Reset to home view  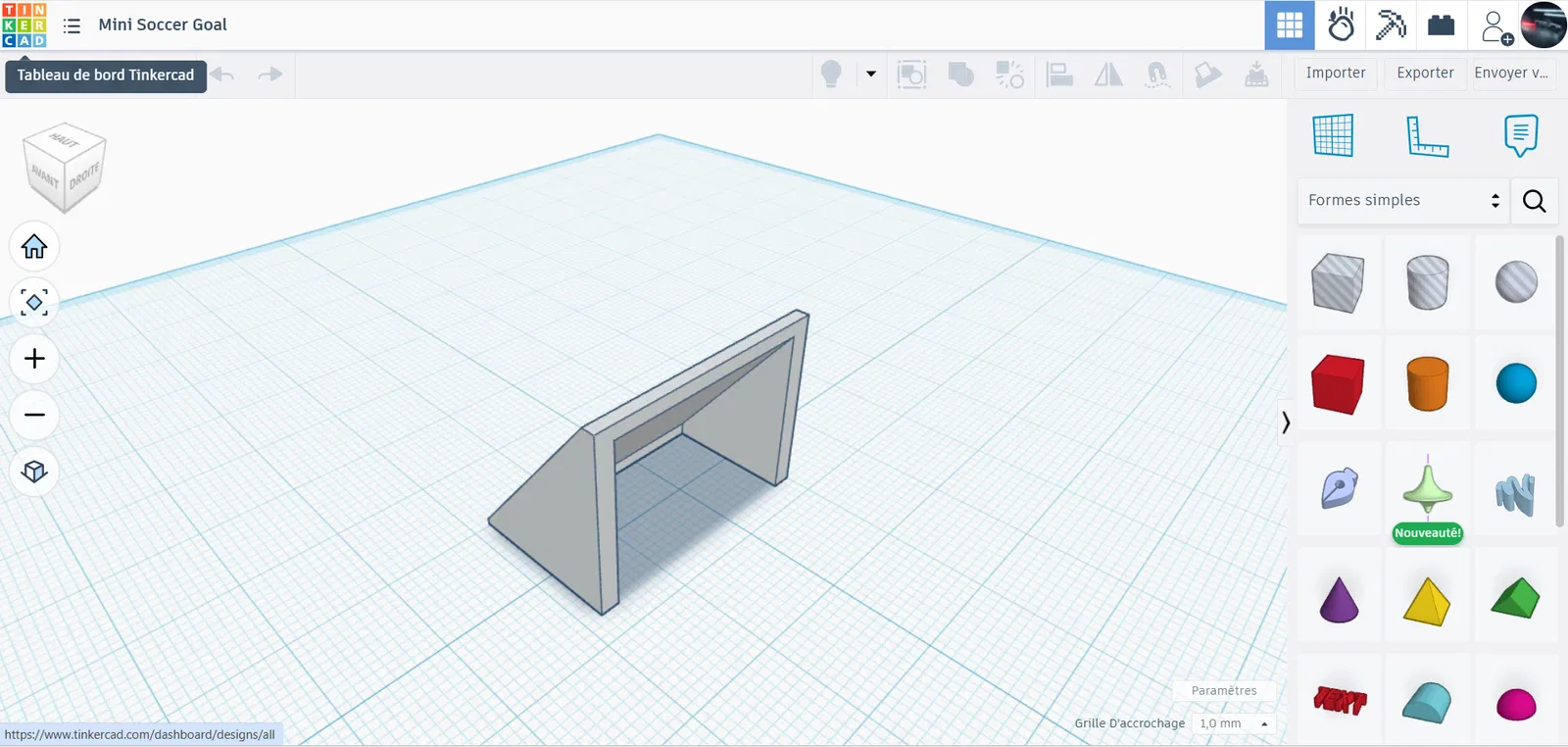[34, 247]
